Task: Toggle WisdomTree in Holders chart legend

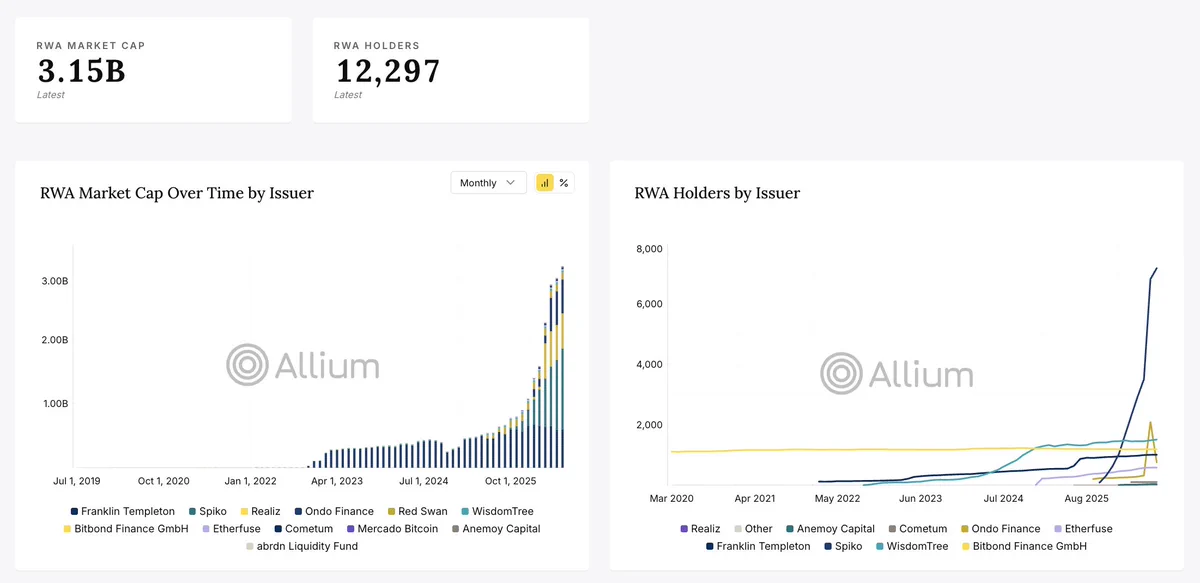Action: [x=913, y=547]
